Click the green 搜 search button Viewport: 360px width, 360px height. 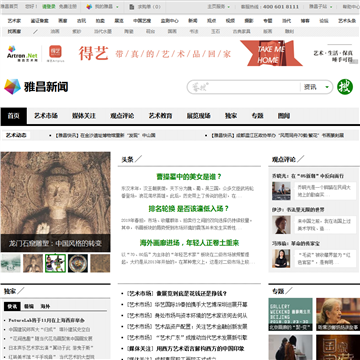click(x=345, y=87)
